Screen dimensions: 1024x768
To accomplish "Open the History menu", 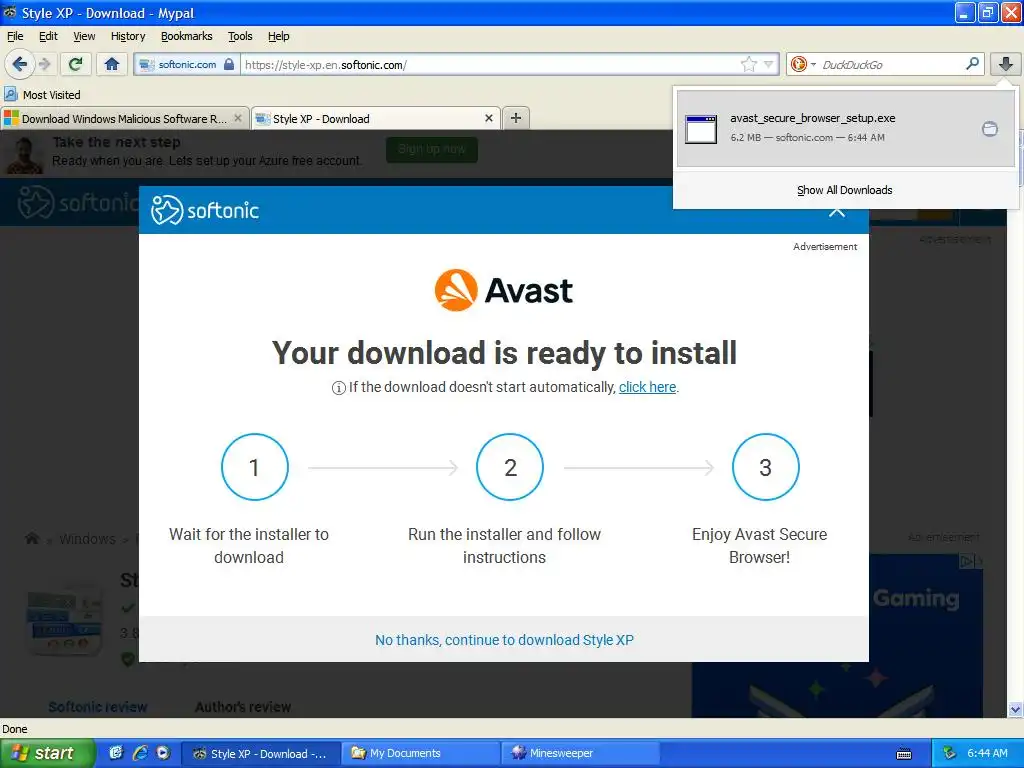I will point(128,36).
